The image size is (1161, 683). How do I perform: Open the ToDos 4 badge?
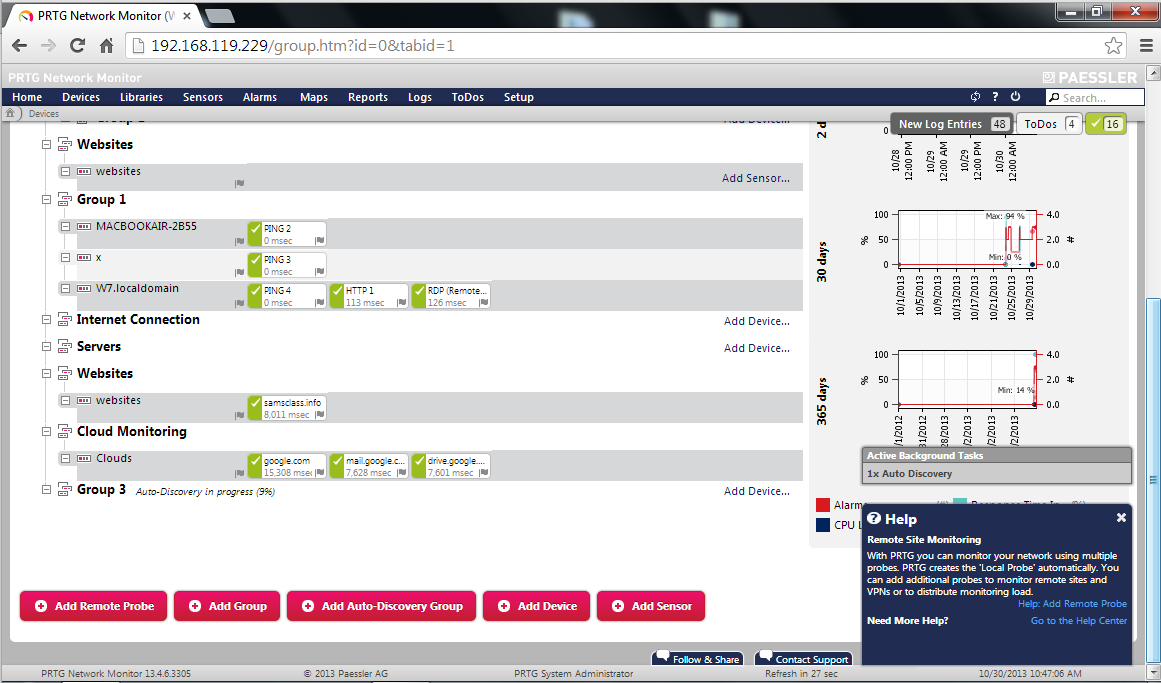pos(1049,124)
